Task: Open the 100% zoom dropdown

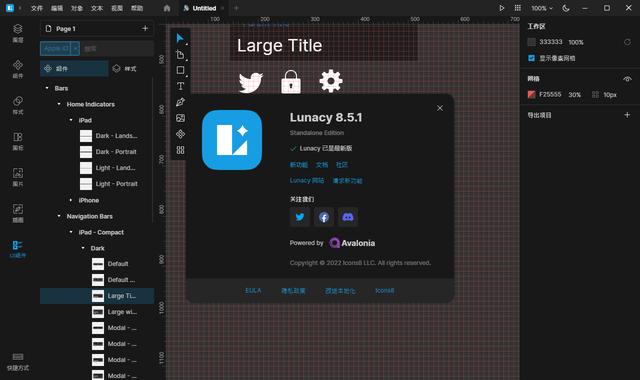Action: click(542, 8)
